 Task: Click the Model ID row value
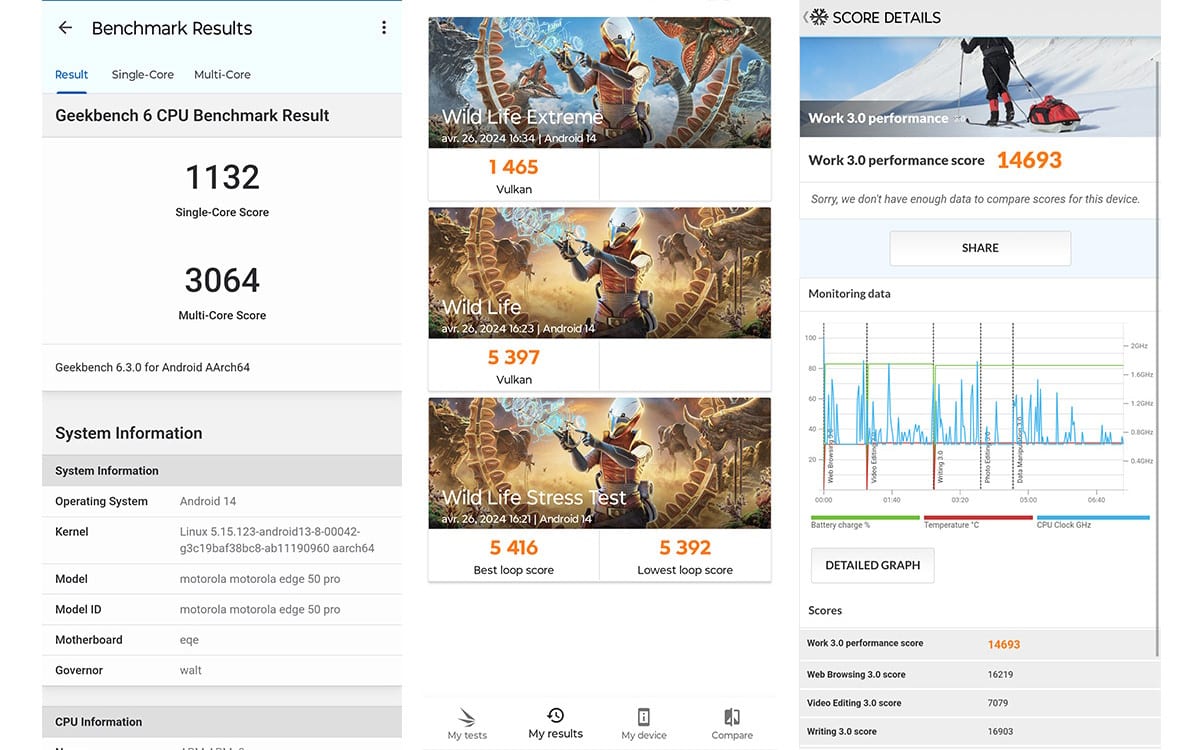click(x=260, y=609)
